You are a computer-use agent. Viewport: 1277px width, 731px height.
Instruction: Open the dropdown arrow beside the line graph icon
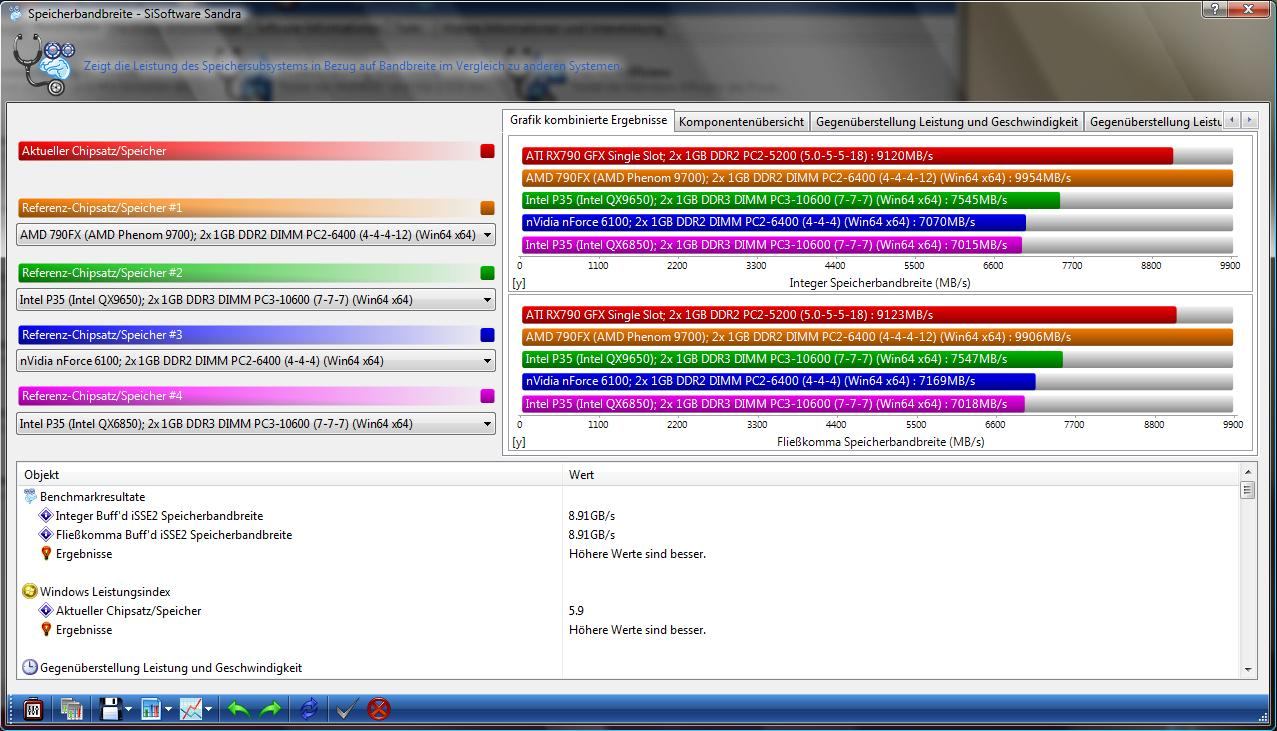pos(208,710)
